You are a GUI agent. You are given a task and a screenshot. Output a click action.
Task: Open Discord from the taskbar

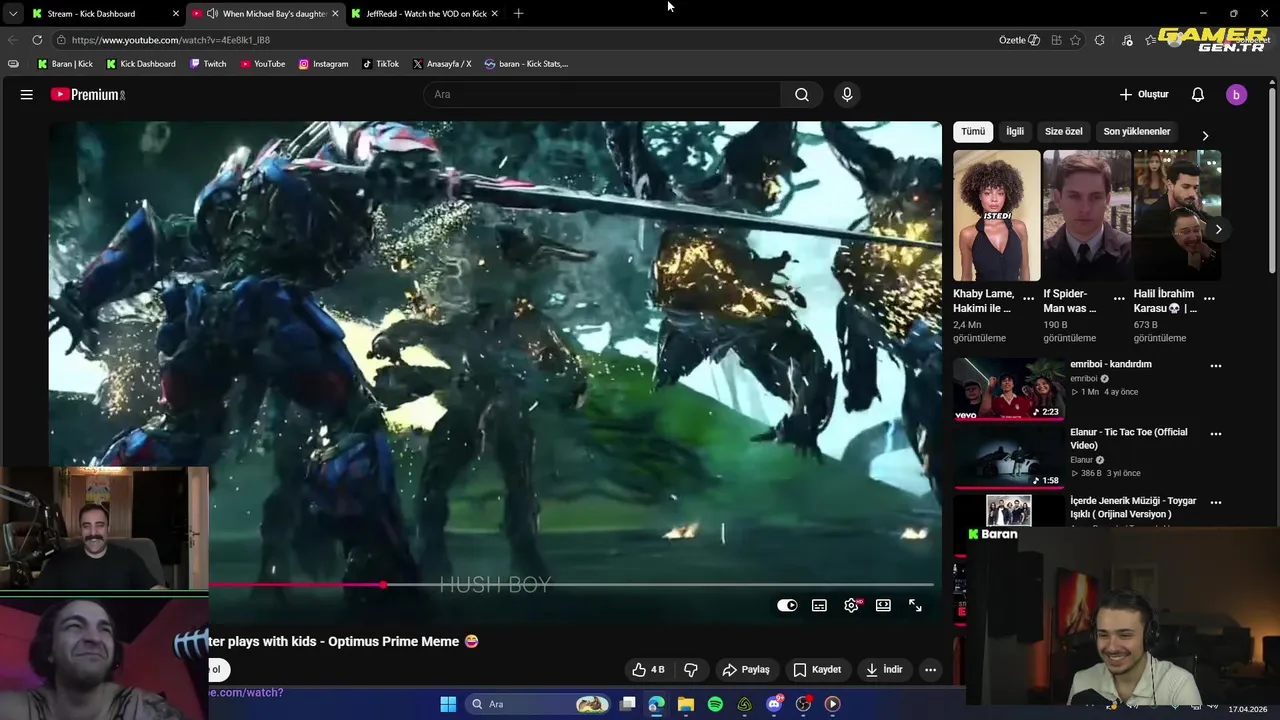pos(774,704)
